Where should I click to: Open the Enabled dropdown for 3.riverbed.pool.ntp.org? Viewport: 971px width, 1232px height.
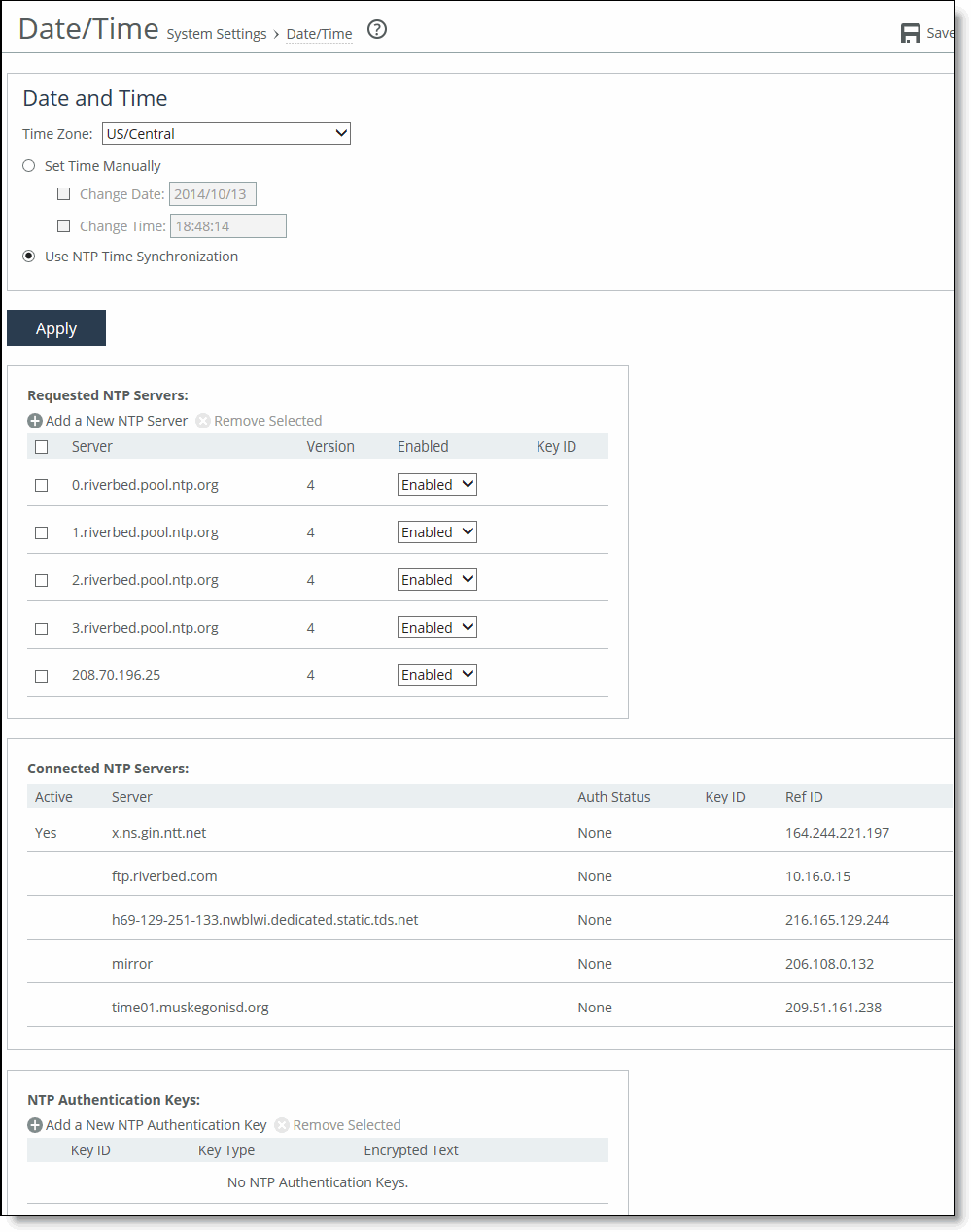[x=436, y=626]
